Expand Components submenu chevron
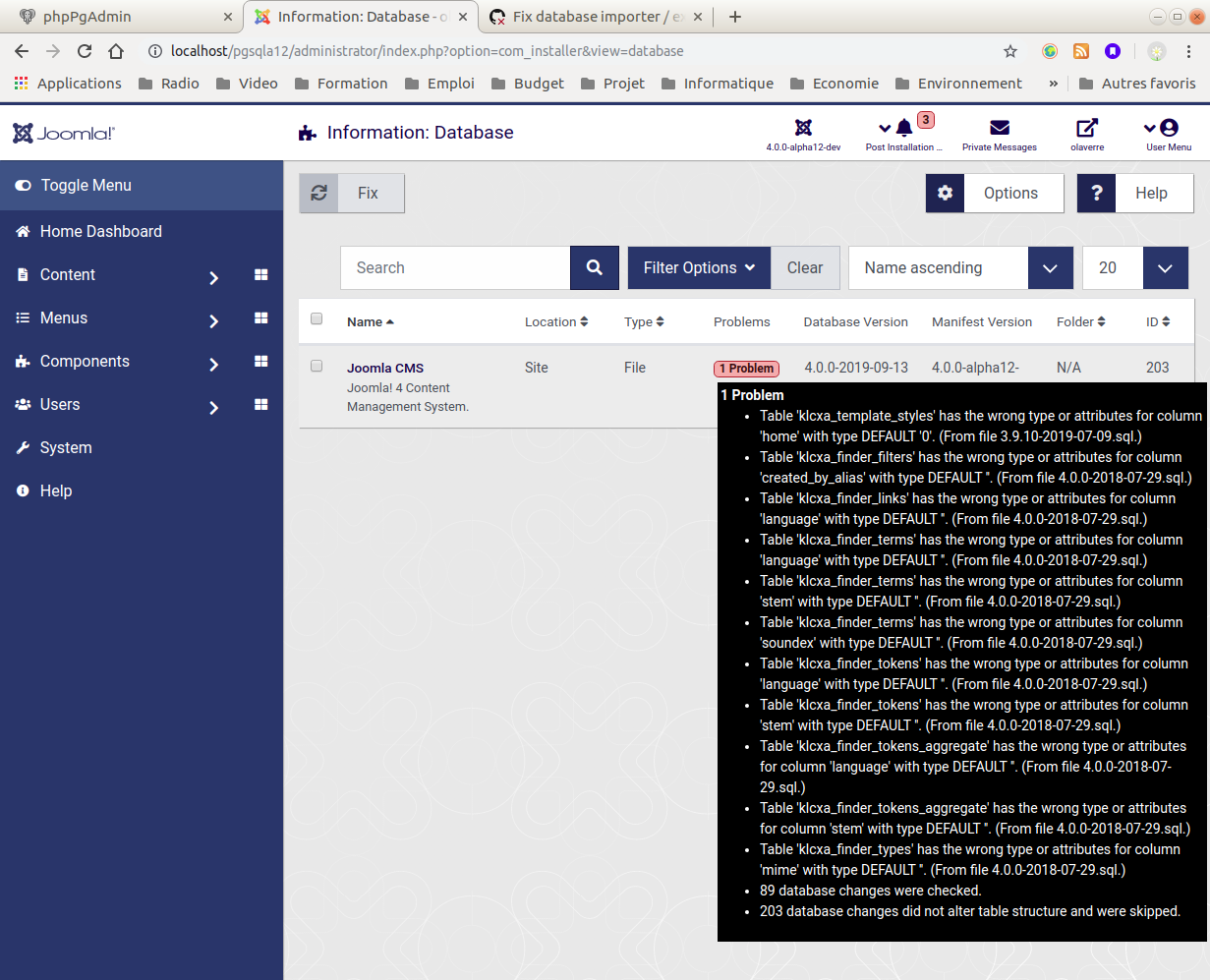The width and height of the screenshot is (1210, 980). click(213, 365)
